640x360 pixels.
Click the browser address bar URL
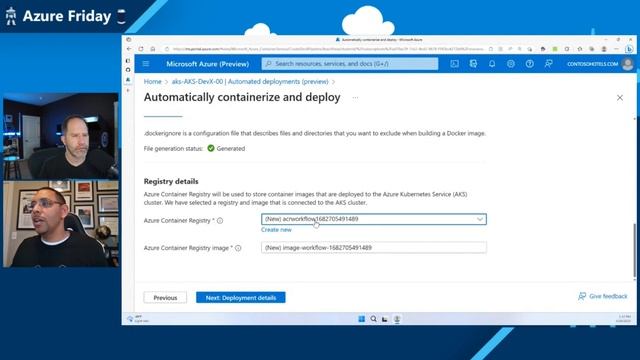328,49
